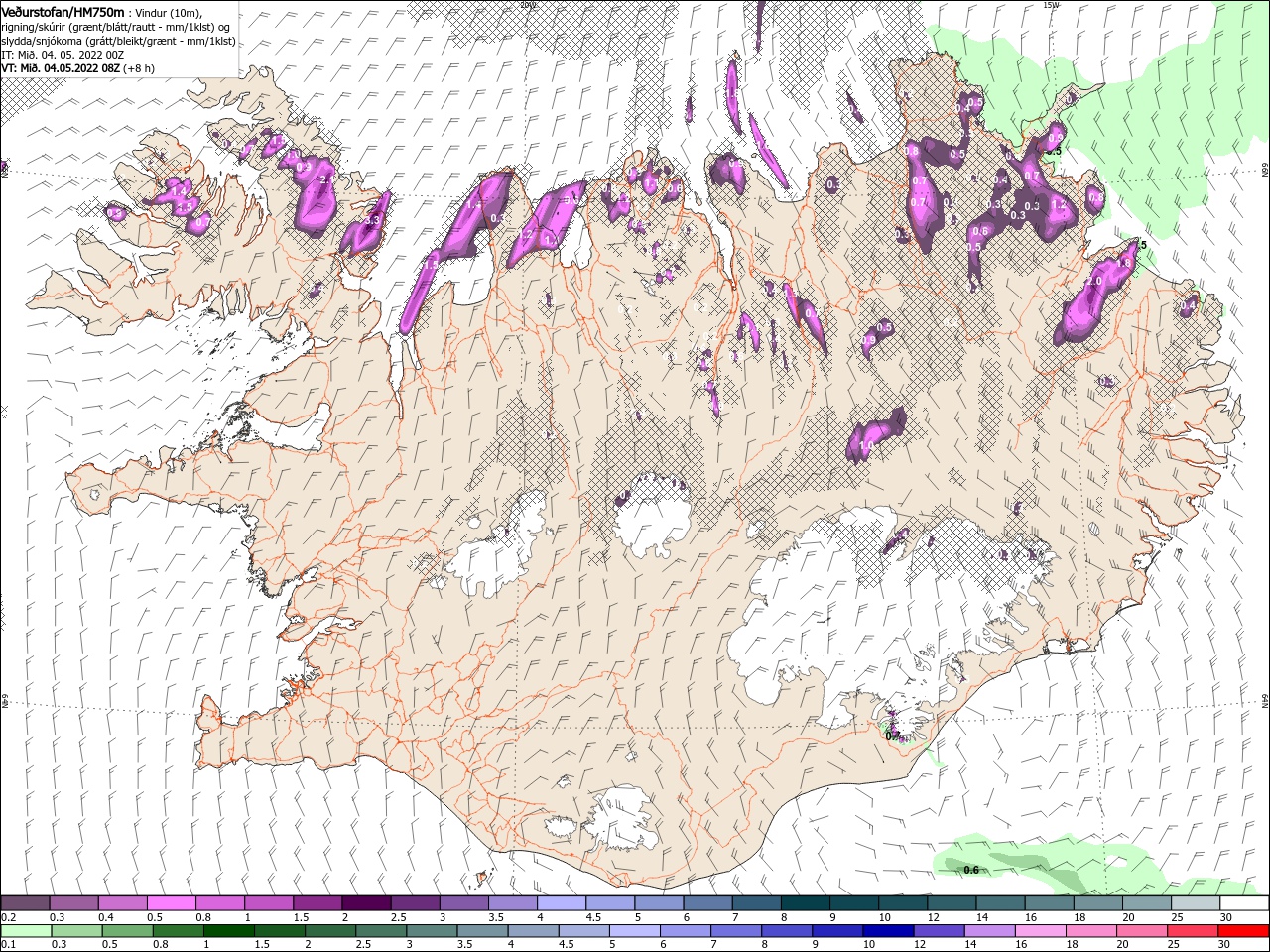Pick the bright pink 0.5 swatch in upper legend
Viewport: 1270px width, 952px height.
[171, 903]
